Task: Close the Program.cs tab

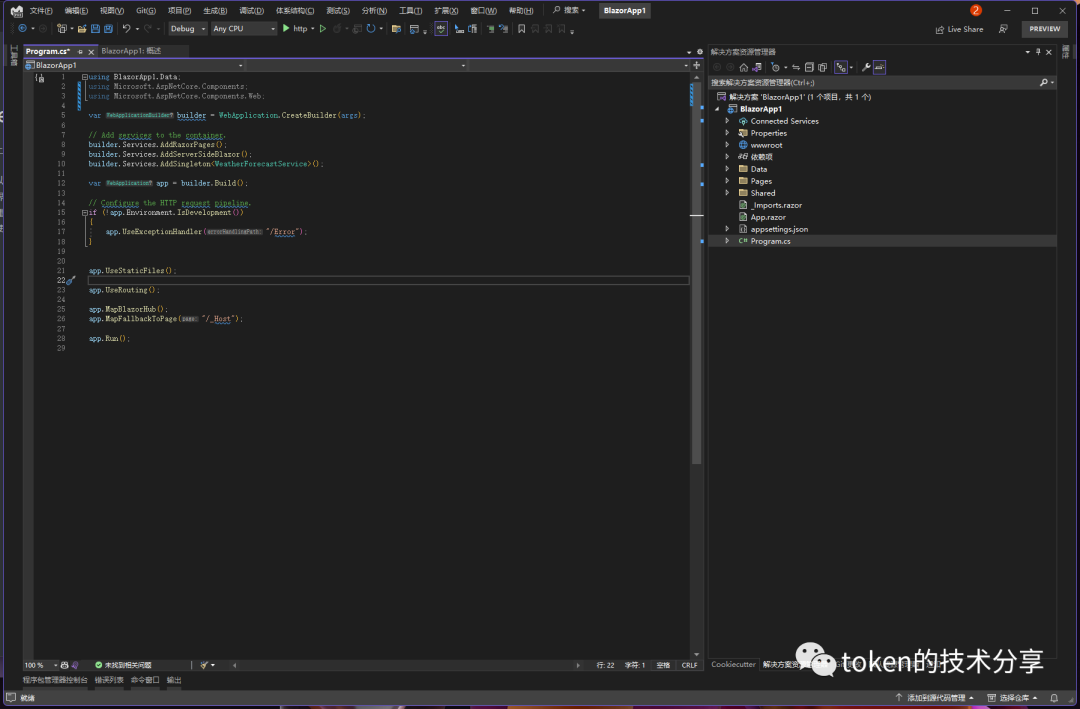Action: pyautogui.click(x=91, y=52)
